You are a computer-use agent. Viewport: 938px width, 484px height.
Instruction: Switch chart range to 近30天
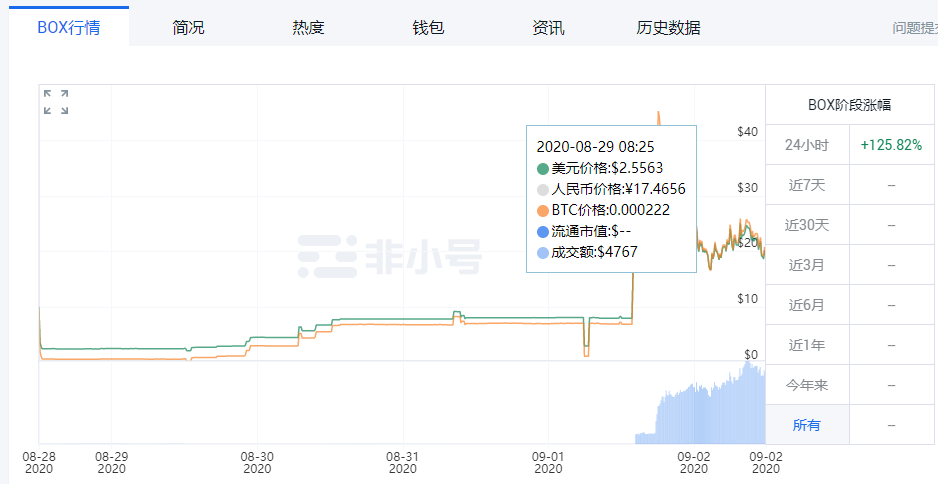807,225
